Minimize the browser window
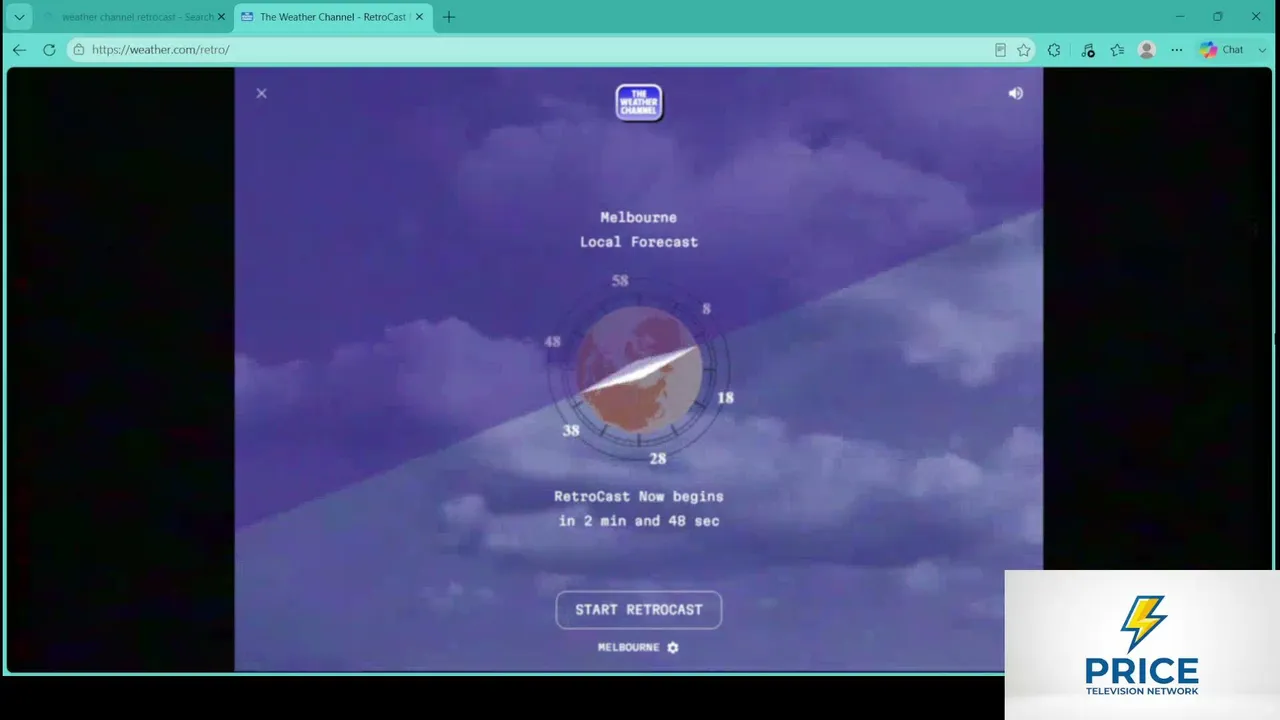The width and height of the screenshot is (1280, 720). (1180, 16)
